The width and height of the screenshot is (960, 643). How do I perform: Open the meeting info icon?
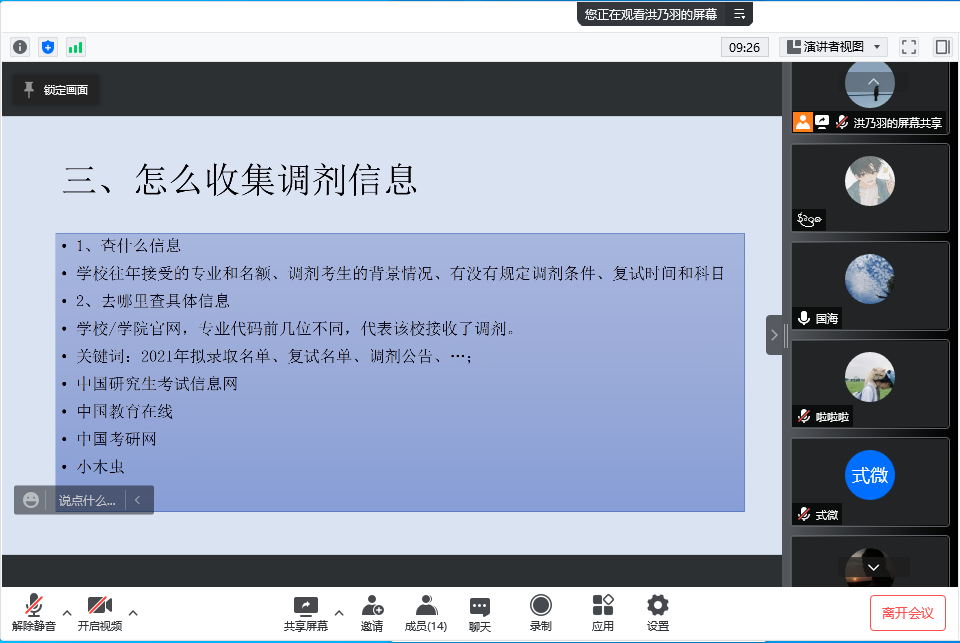click(x=20, y=47)
